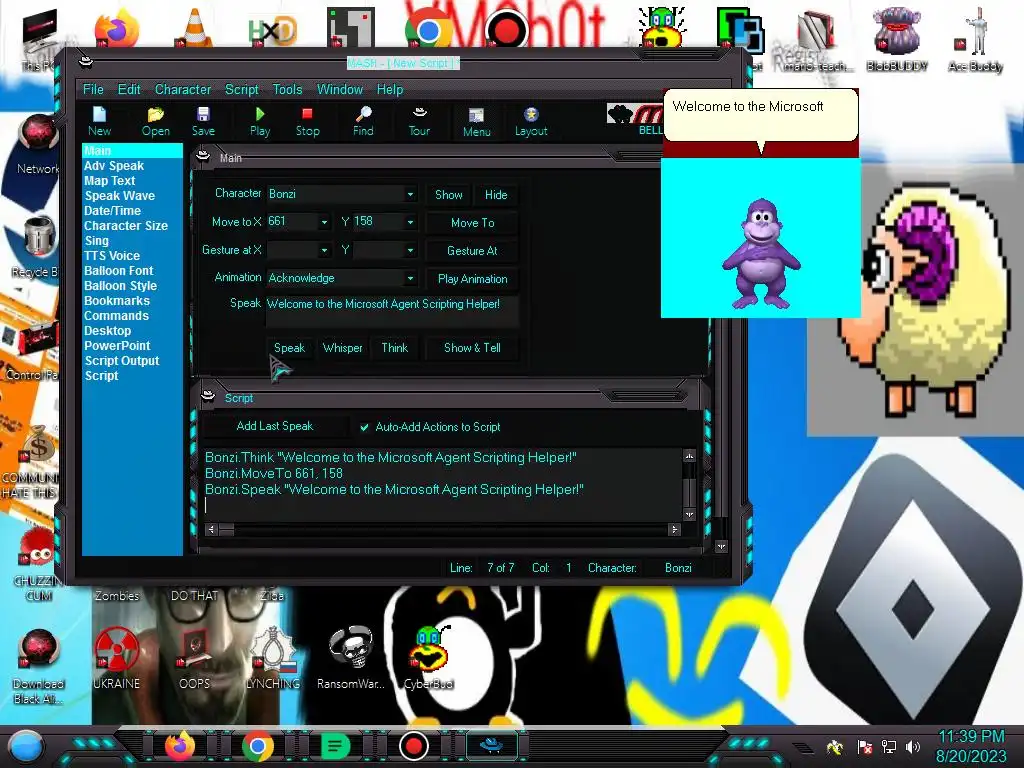Select PowerPoint in the sidebar

point(117,346)
